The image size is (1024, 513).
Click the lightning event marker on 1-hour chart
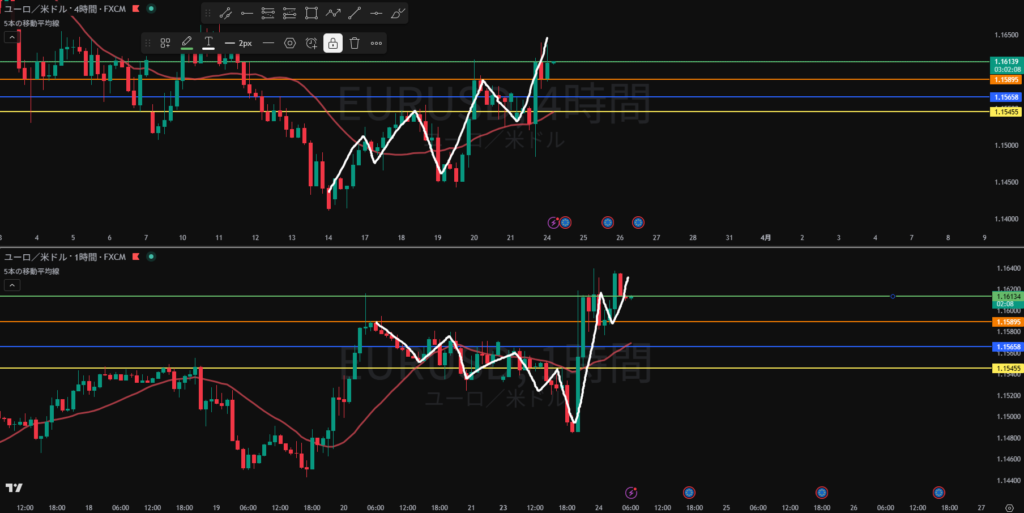[x=631, y=492]
